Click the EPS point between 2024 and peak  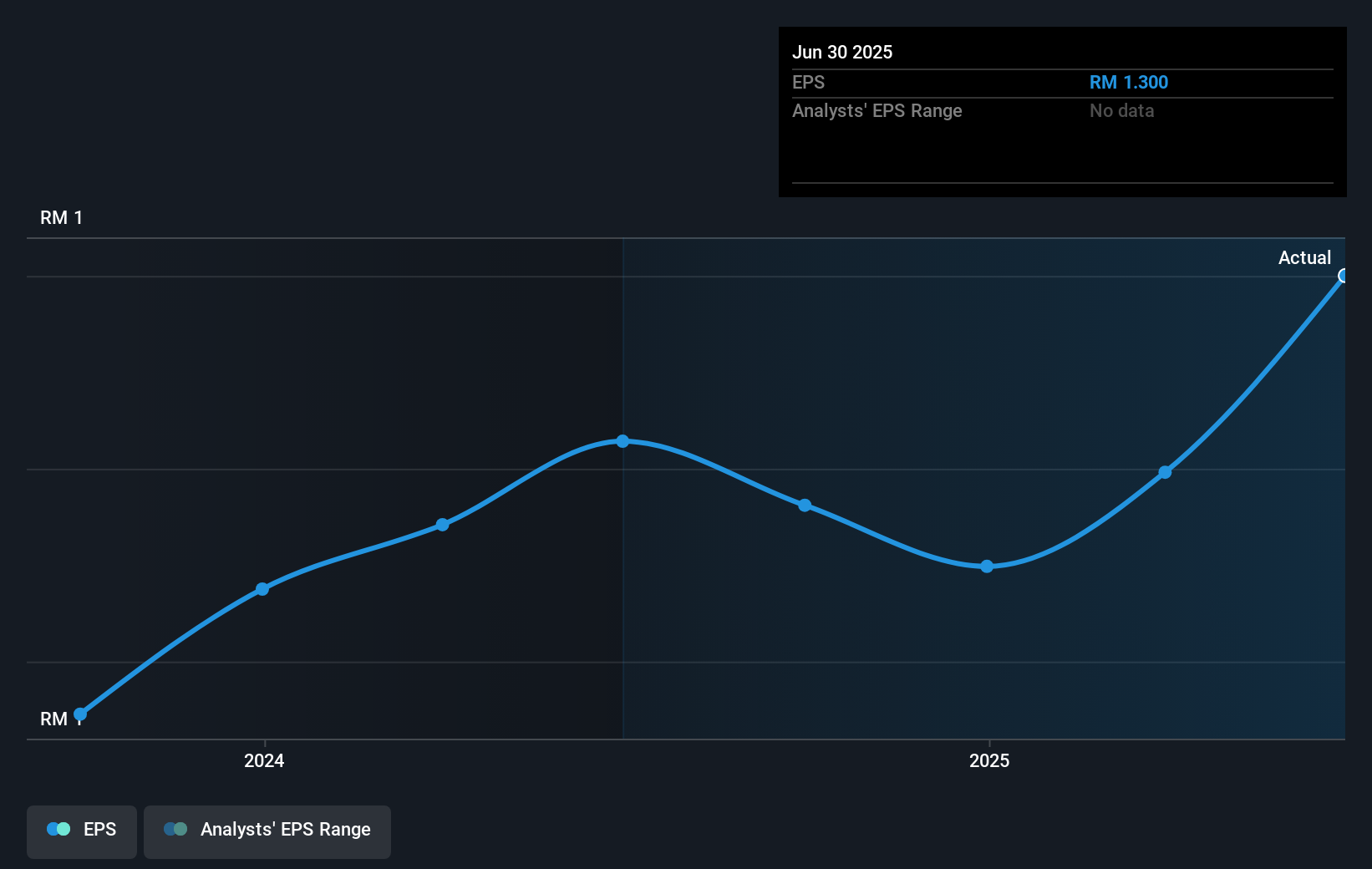[x=443, y=525]
